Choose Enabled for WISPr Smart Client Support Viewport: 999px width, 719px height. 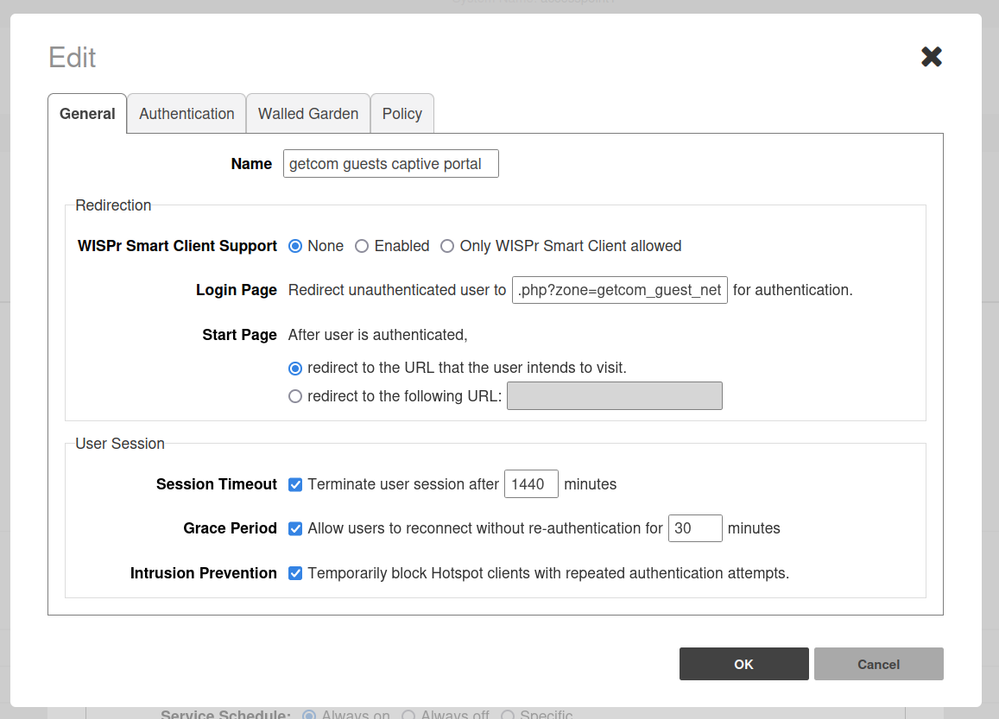click(x=362, y=246)
